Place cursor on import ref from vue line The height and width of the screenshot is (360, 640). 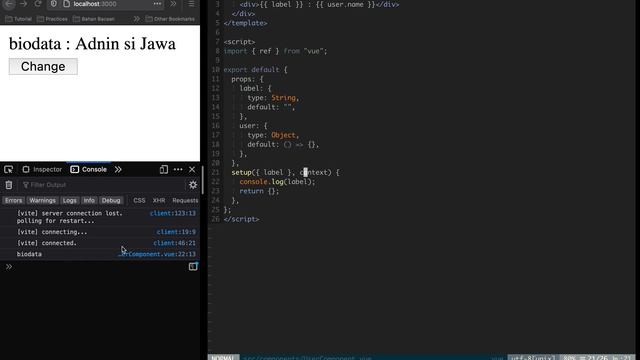[x=276, y=51]
